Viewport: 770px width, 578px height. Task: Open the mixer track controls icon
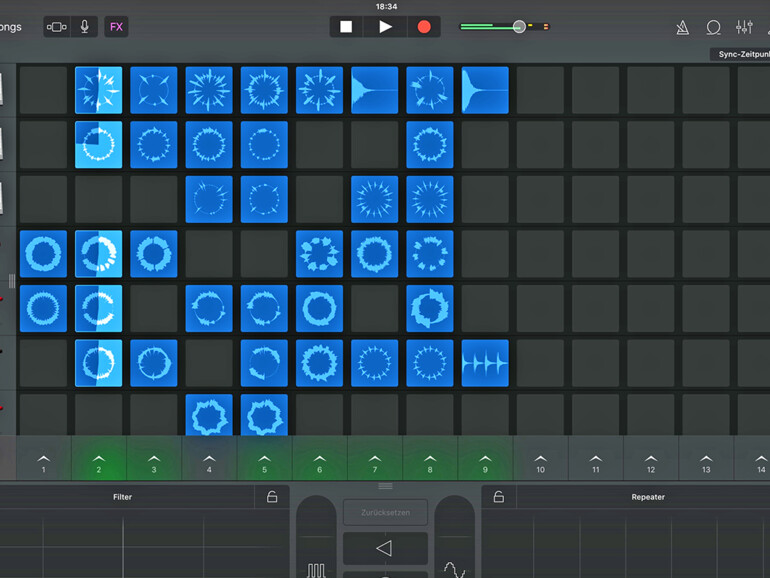(x=744, y=28)
